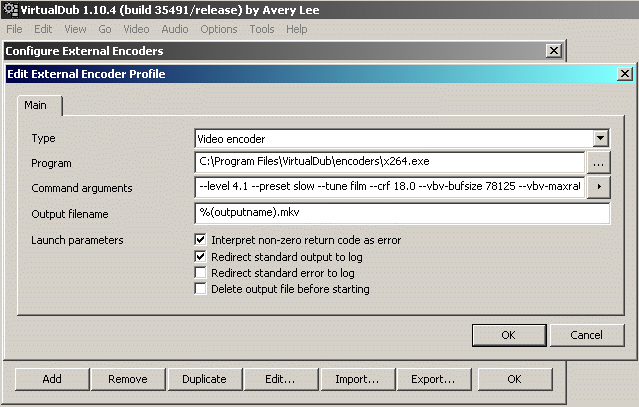Click into the Command arguments field
This screenshot has width=639, height=407.
click(x=390, y=187)
